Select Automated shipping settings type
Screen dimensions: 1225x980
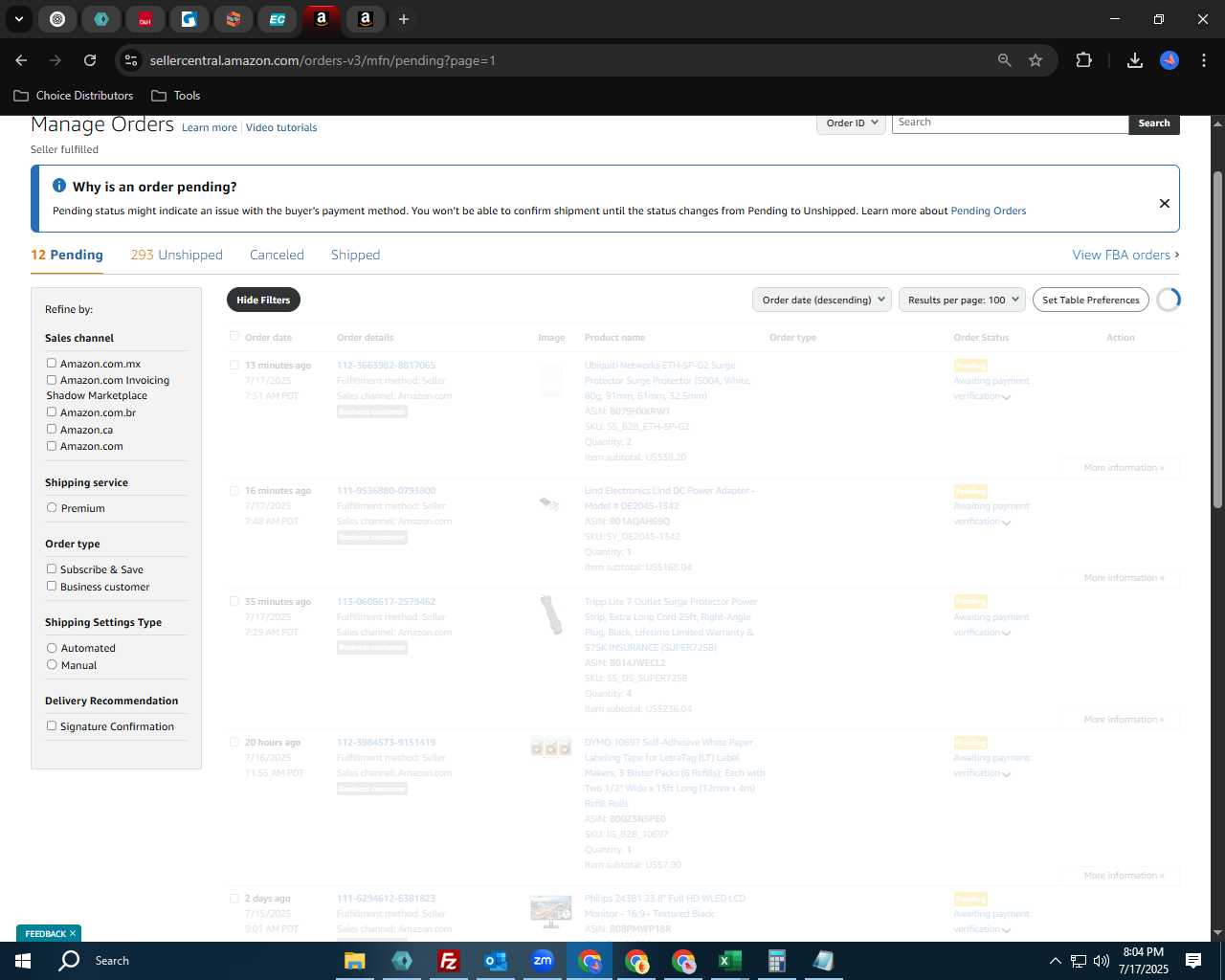tap(52, 647)
